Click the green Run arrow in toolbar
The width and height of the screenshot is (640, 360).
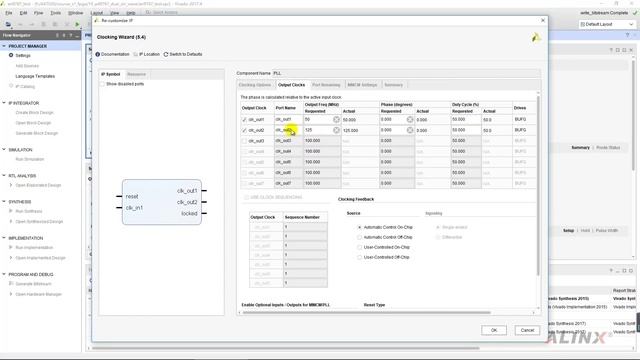77,24
